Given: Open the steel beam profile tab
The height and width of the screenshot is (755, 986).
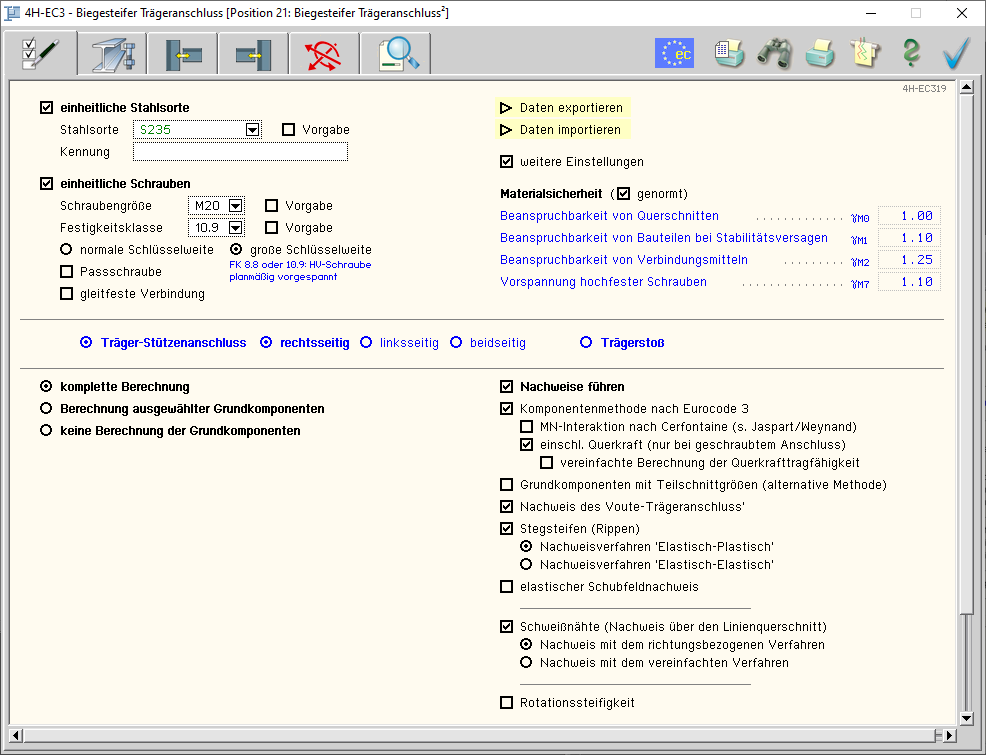Looking at the screenshot, I should click(111, 53).
